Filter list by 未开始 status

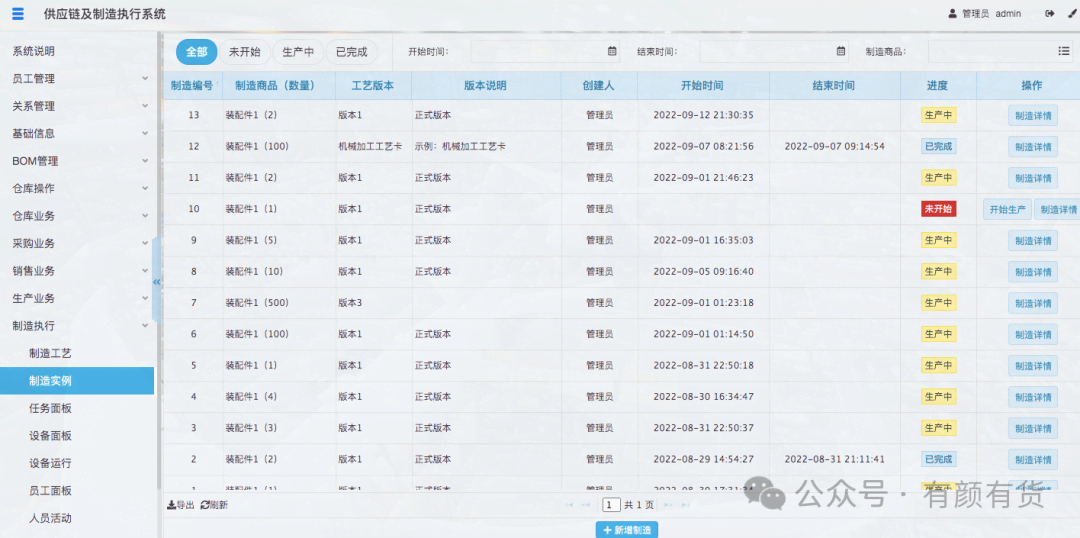[x=244, y=52]
